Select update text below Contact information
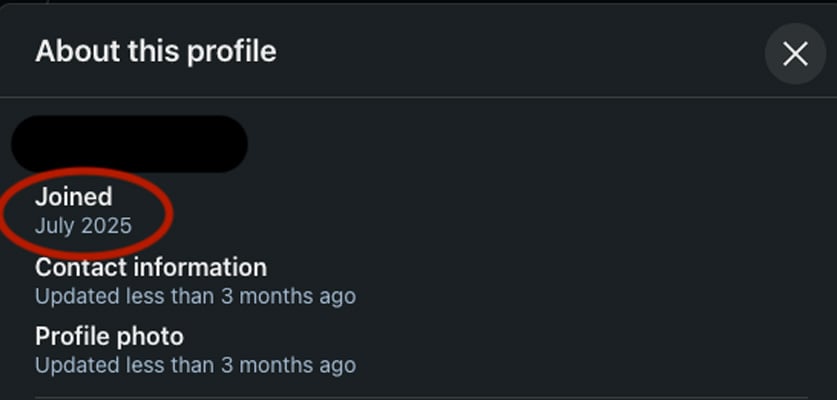This screenshot has width=837, height=400. [x=195, y=296]
